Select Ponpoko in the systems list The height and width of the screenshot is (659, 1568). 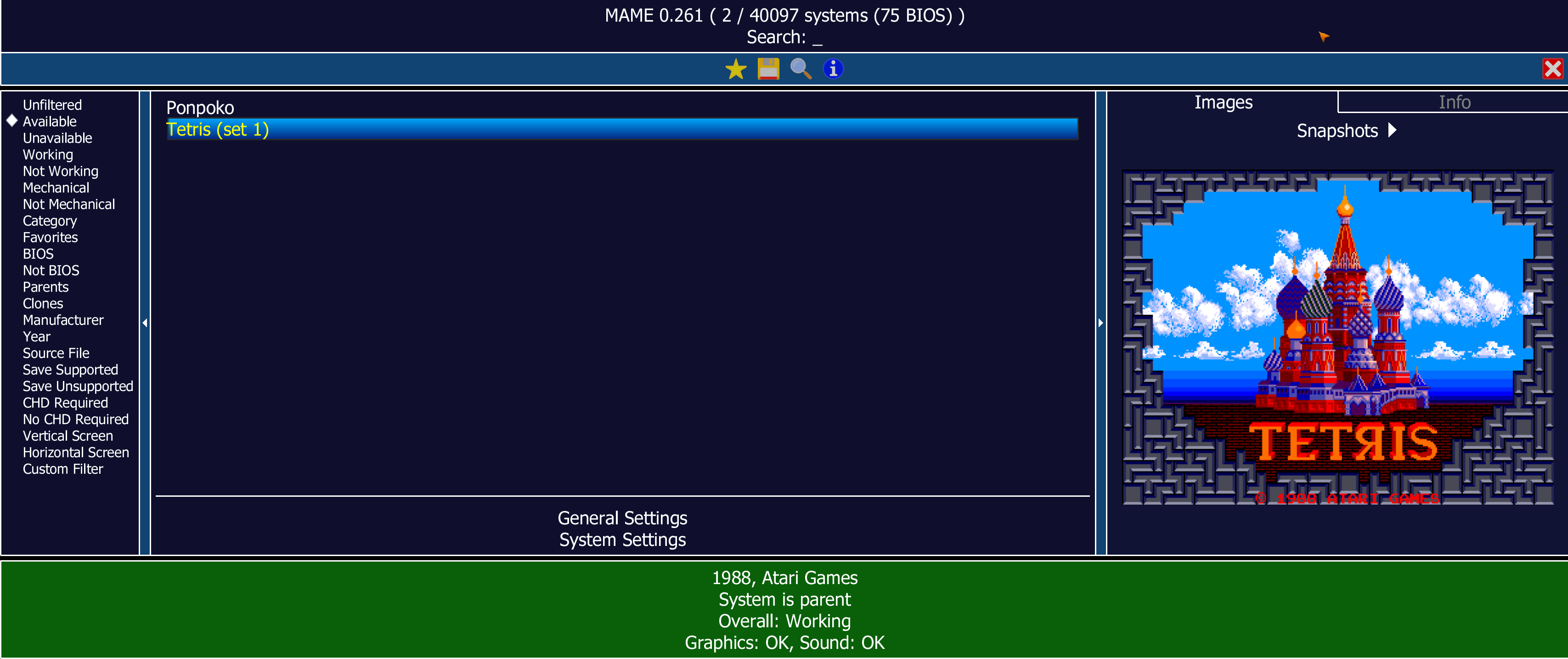[200, 108]
